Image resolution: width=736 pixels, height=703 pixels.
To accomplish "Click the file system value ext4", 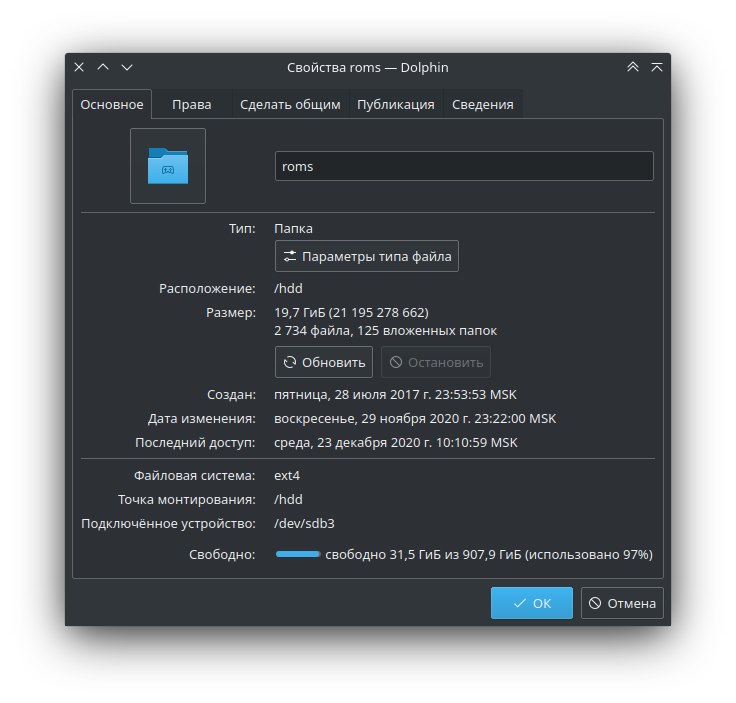I will click(287, 475).
